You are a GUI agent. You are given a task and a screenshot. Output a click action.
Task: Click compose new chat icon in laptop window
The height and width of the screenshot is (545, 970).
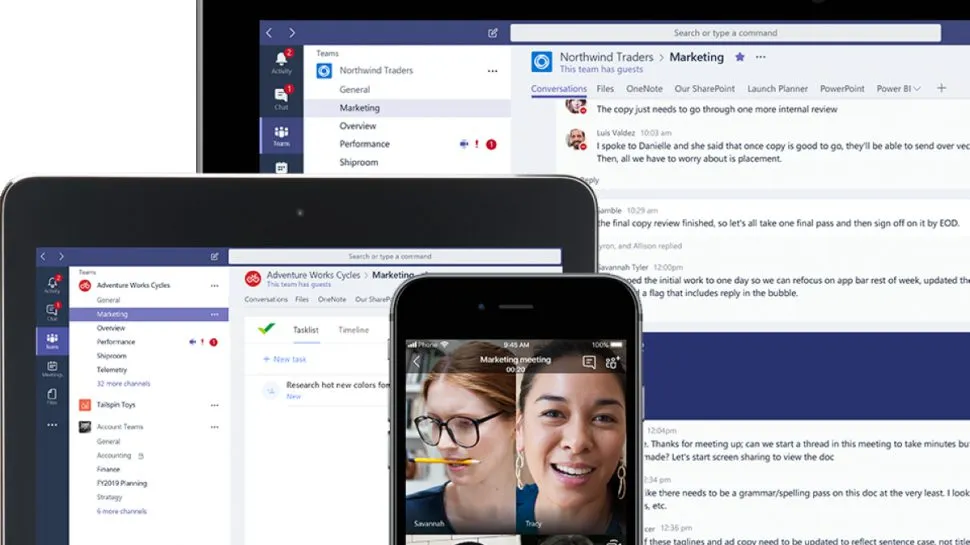(492, 33)
